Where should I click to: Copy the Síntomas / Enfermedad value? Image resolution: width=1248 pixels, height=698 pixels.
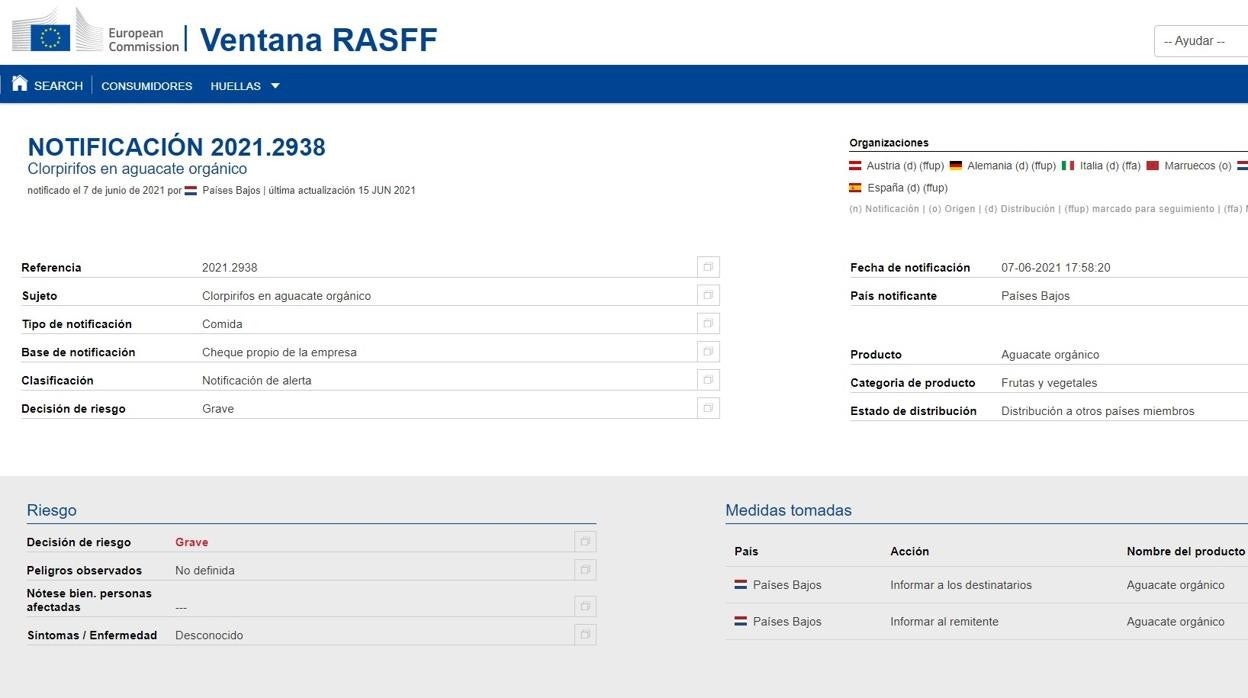coord(585,634)
